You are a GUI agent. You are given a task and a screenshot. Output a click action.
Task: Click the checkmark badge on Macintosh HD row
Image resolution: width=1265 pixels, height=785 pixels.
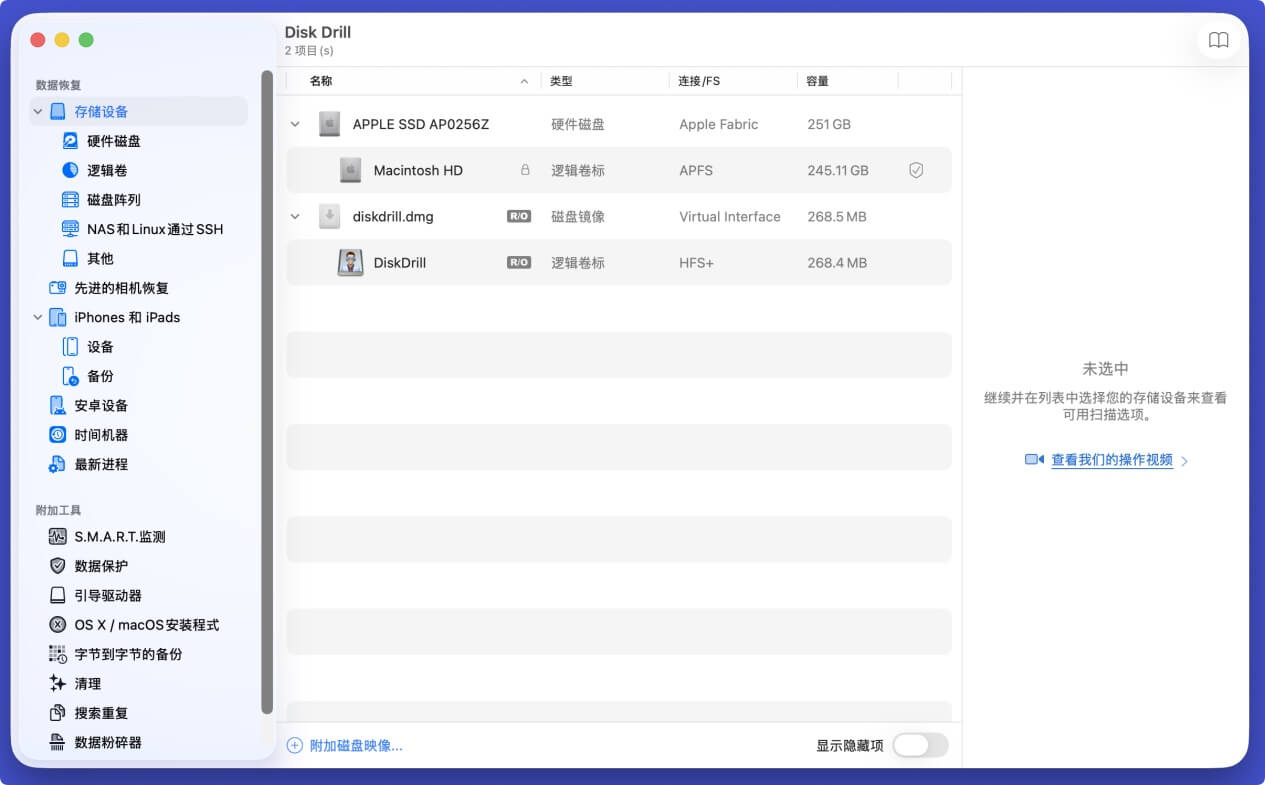(x=915, y=170)
